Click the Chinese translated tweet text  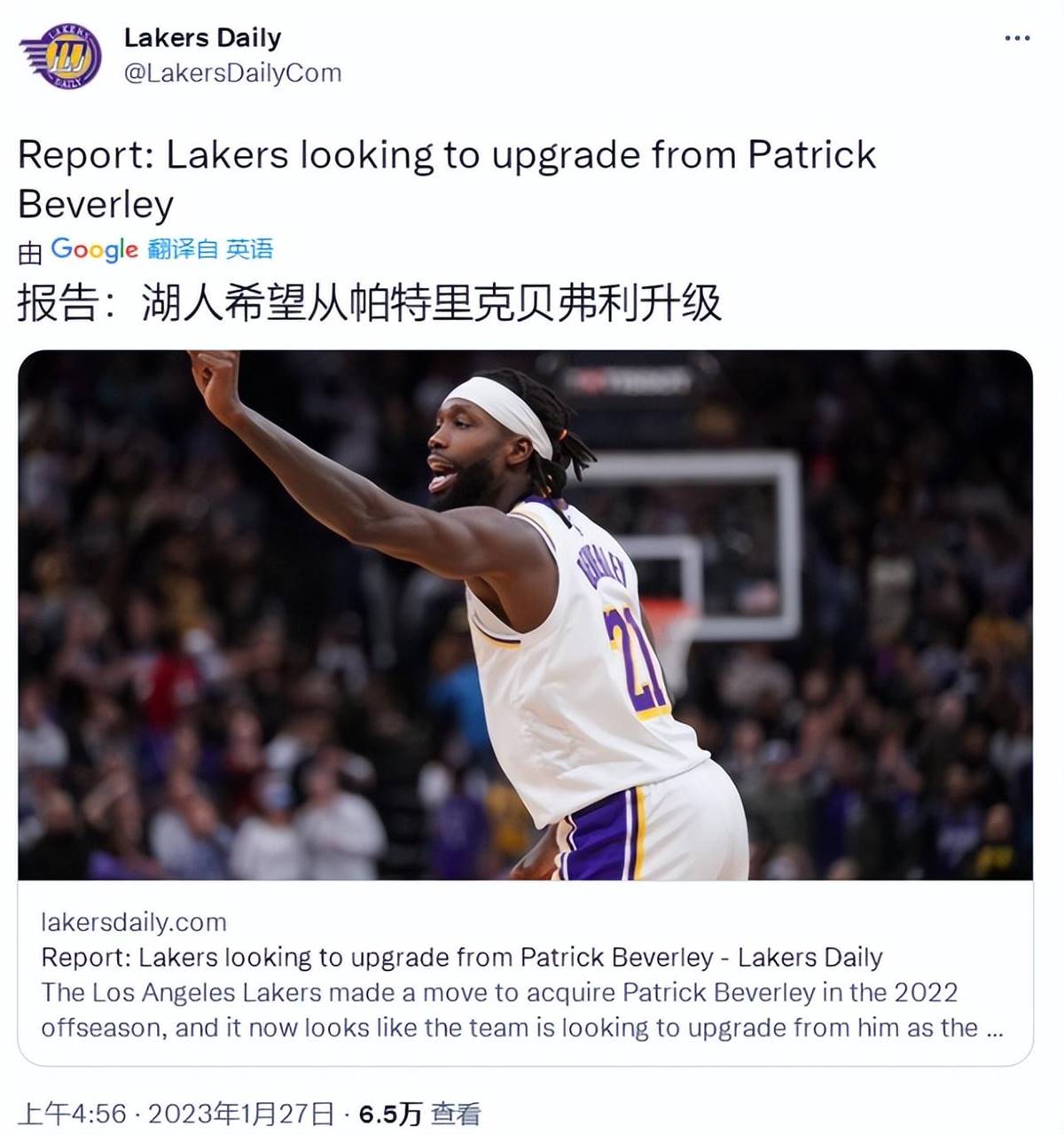(370, 303)
